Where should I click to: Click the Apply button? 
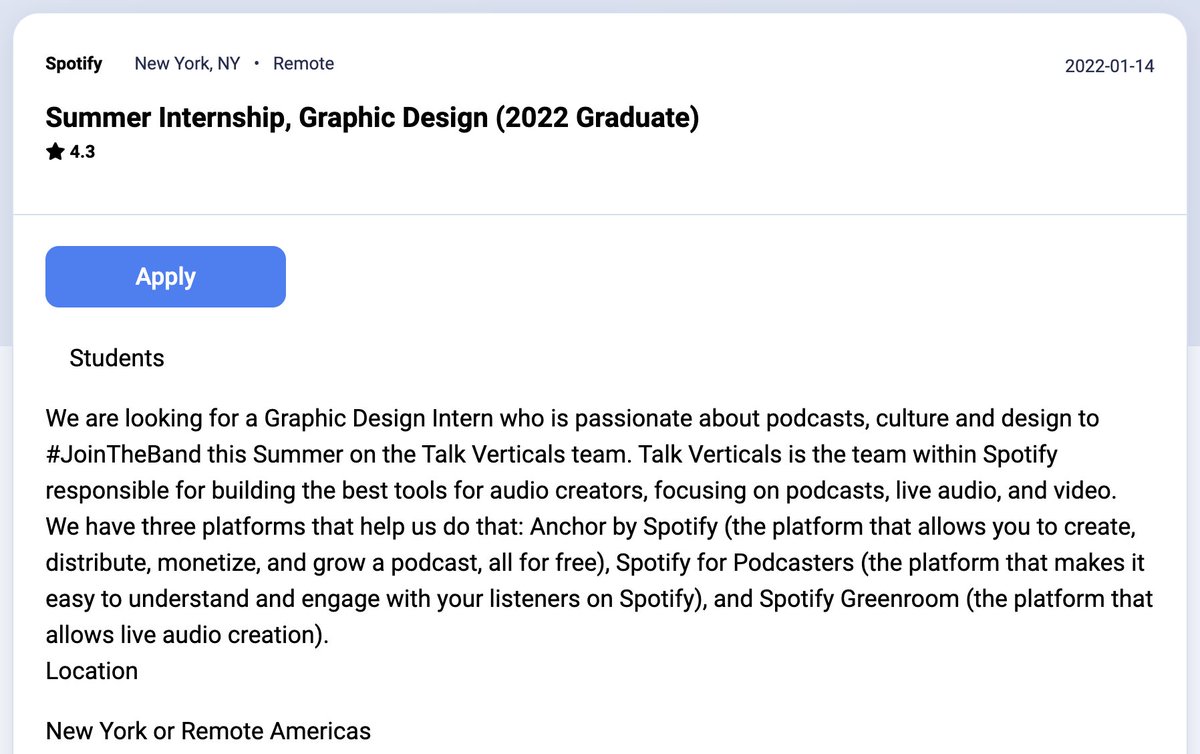tap(165, 276)
